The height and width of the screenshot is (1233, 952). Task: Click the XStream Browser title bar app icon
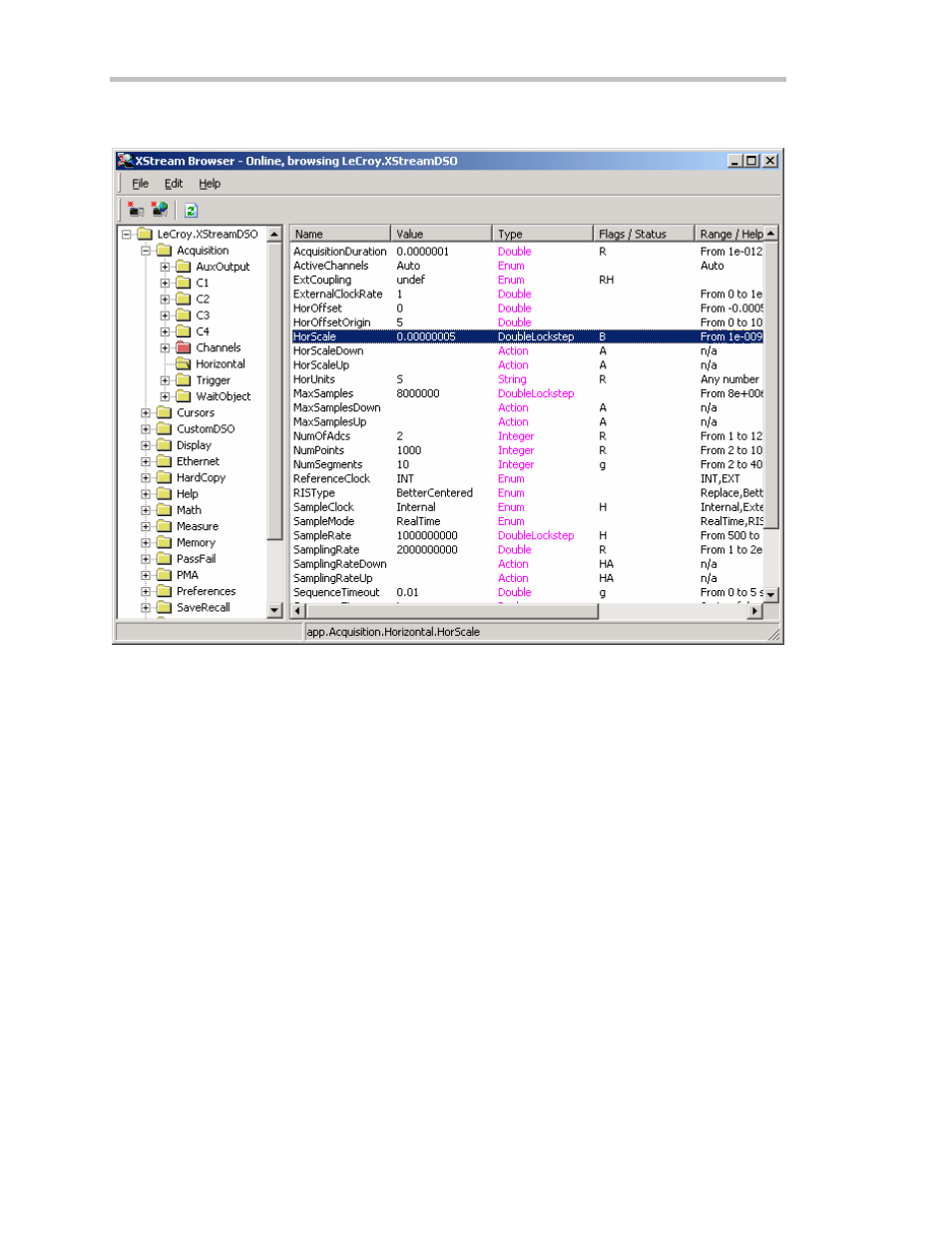125,160
